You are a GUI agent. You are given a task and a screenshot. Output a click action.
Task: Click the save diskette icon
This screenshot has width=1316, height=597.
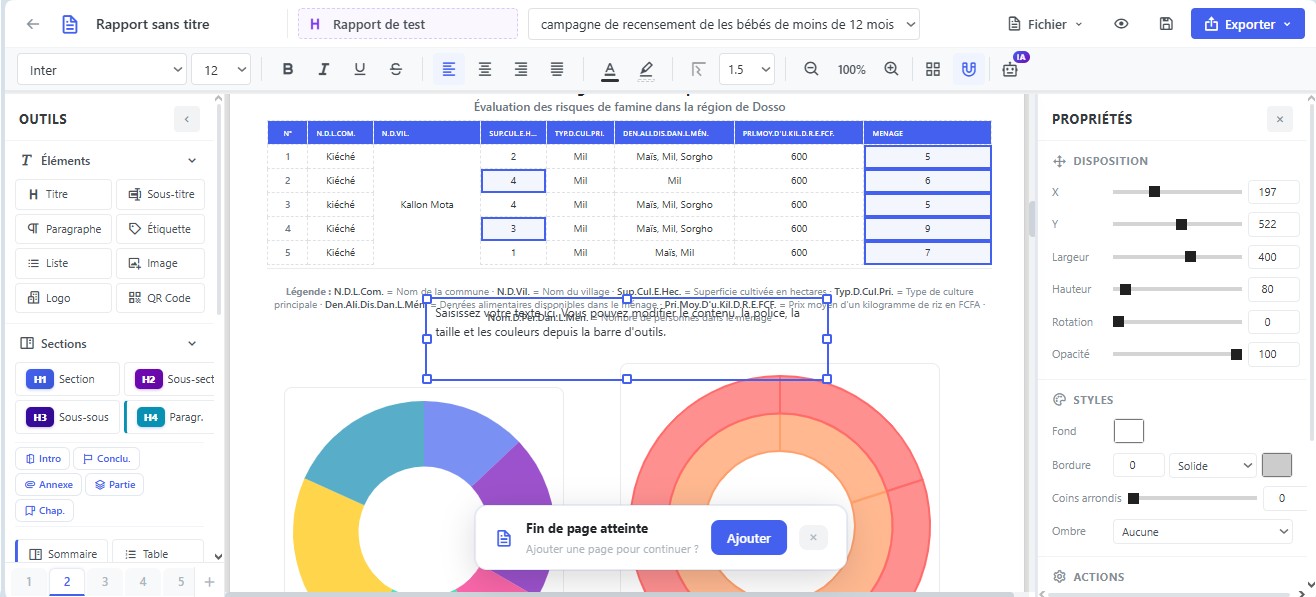pos(1166,24)
